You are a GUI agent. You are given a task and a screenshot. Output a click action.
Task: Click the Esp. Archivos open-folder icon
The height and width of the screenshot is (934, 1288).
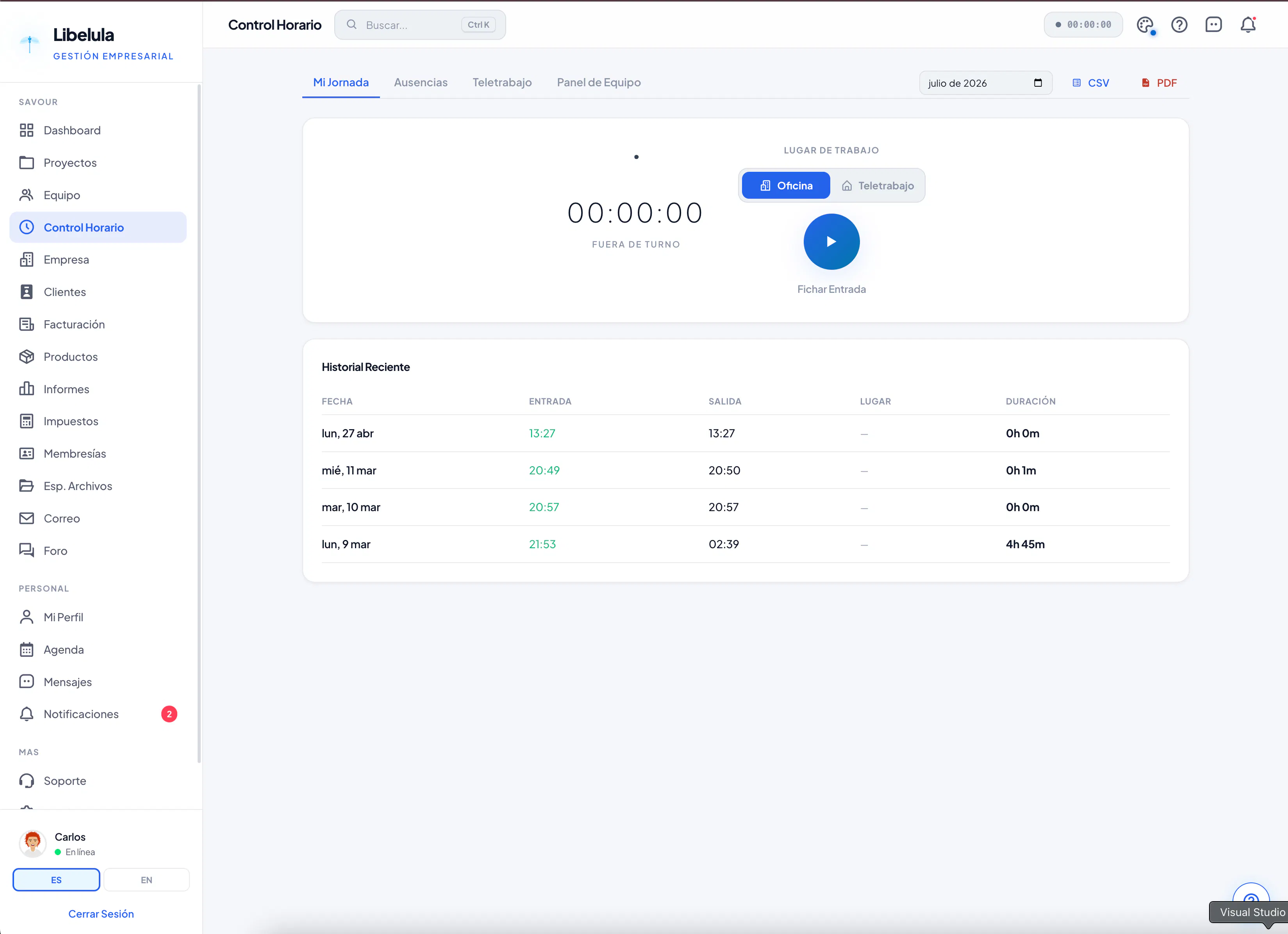click(x=27, y=485)
